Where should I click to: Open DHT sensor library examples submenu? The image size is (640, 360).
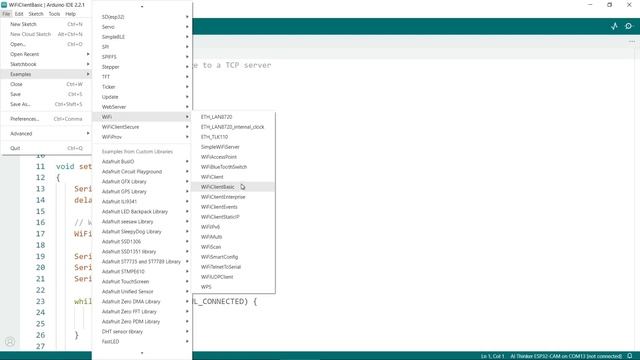click(142, 331)
